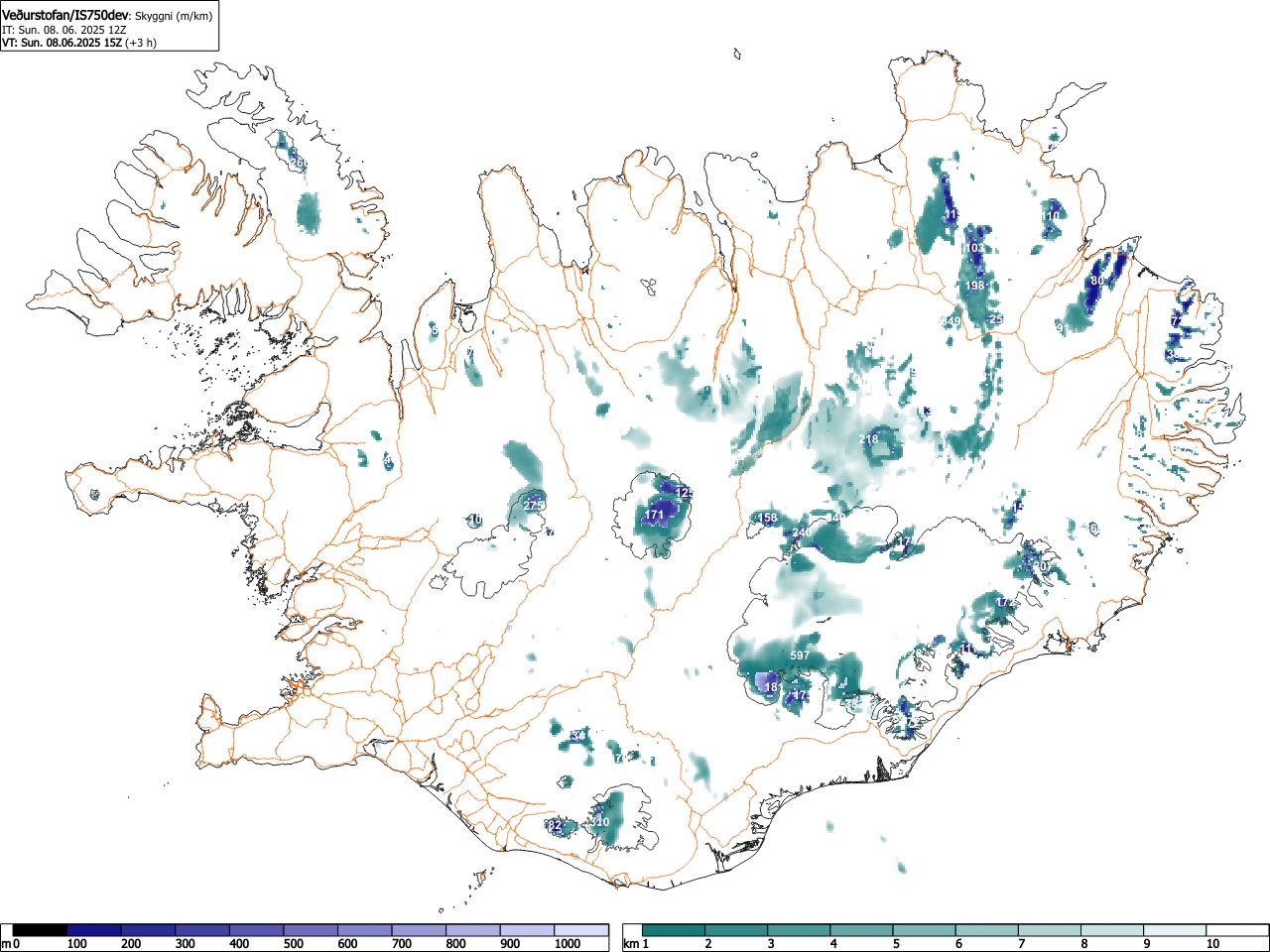1270x952 pixels.
Task: Click the '158' value on the map
Action: [x=768, y=518]
